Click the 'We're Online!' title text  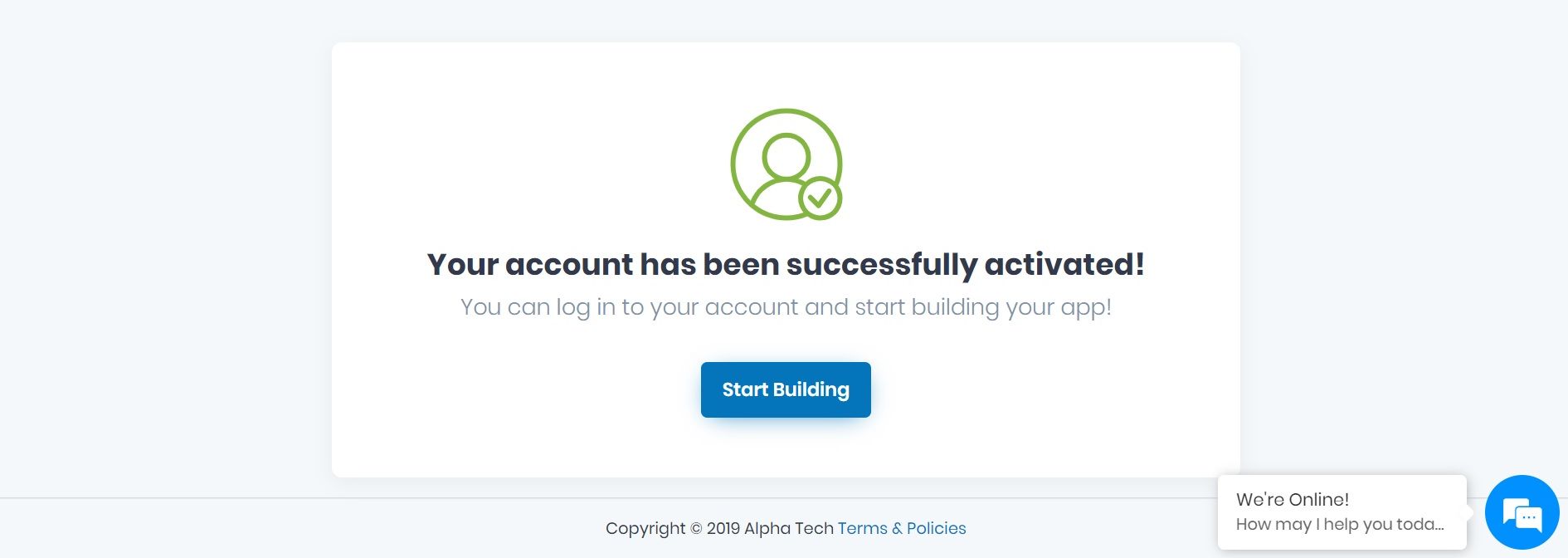(1293, 500)
